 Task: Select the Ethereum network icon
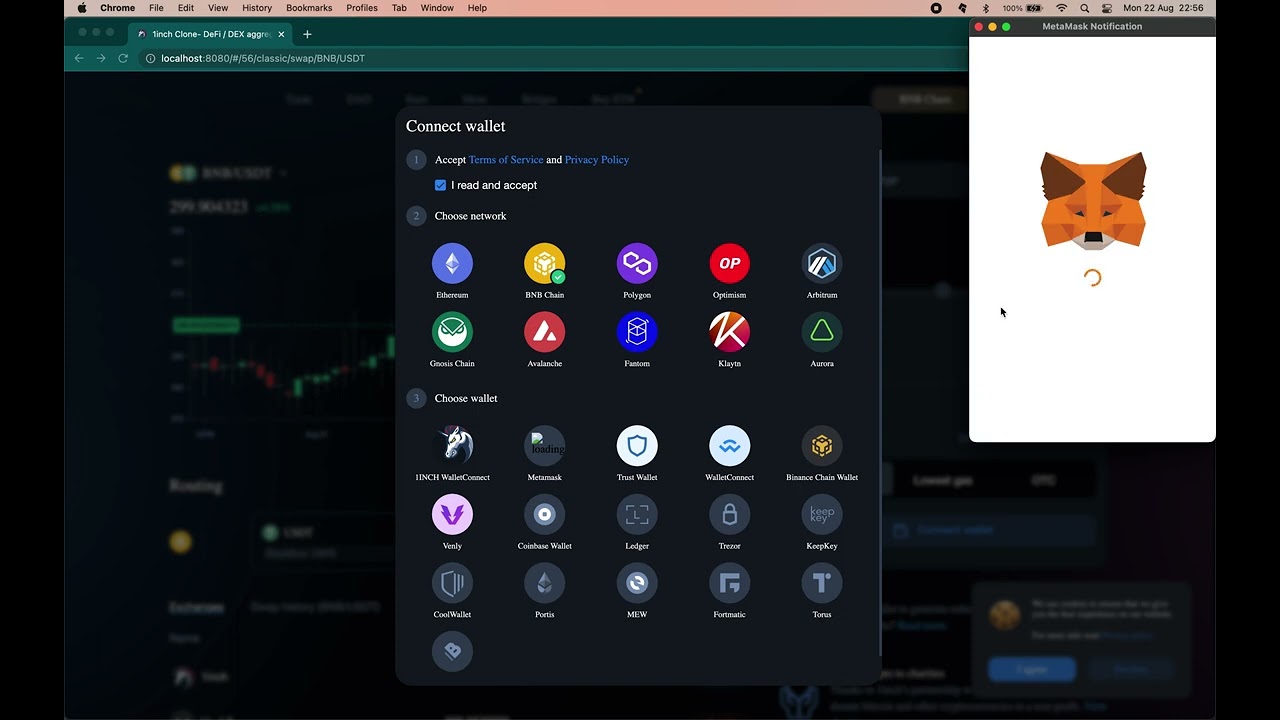pos(452,263)
